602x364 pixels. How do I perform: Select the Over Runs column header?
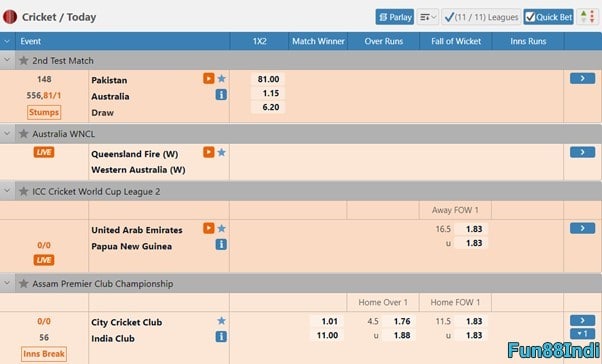point(384,41)
